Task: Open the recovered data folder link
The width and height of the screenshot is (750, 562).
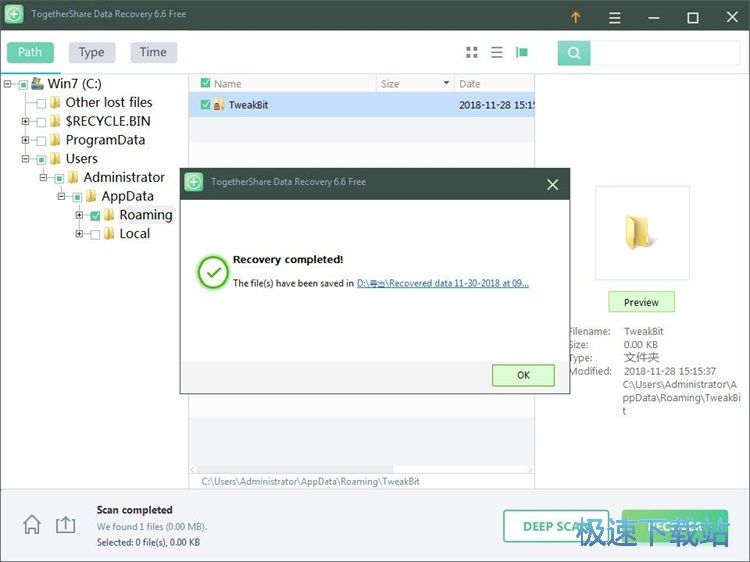Action: tap(443, 283)
